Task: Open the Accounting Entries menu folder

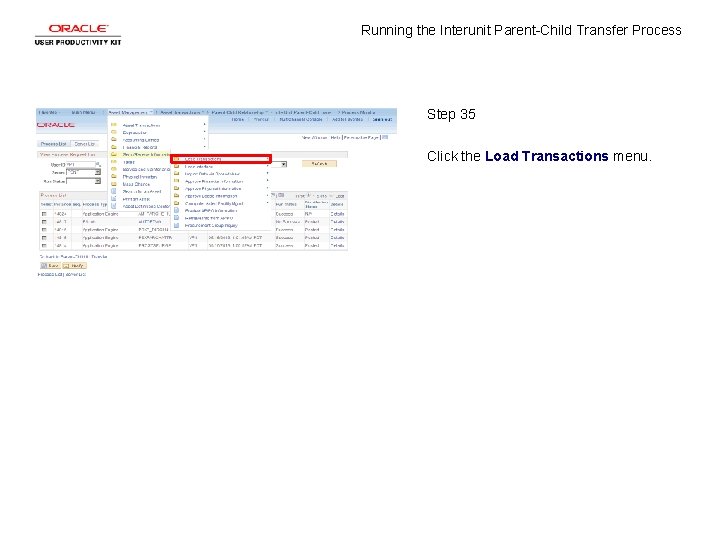Action: 141,140
